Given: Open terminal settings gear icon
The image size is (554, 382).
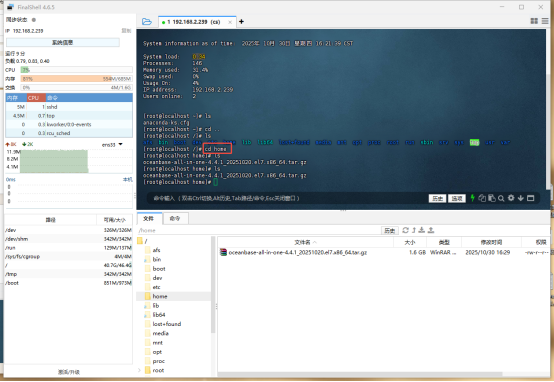Looking at the screenshot, I should (x=511, y=198).
